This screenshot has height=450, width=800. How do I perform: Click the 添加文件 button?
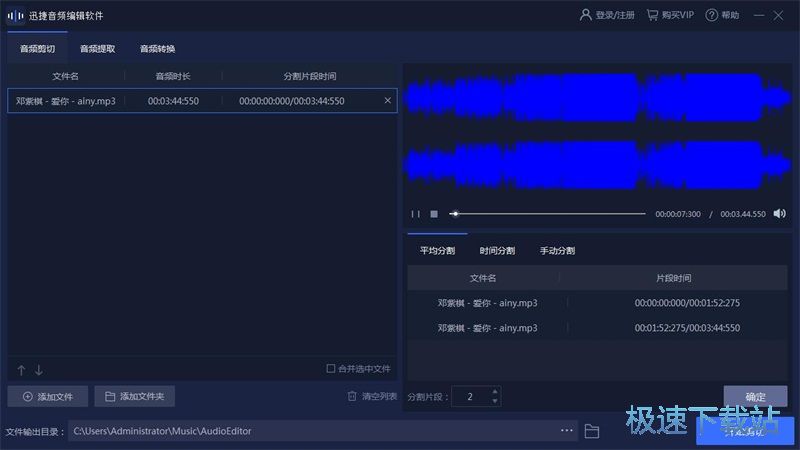click(x=48, y=397)
